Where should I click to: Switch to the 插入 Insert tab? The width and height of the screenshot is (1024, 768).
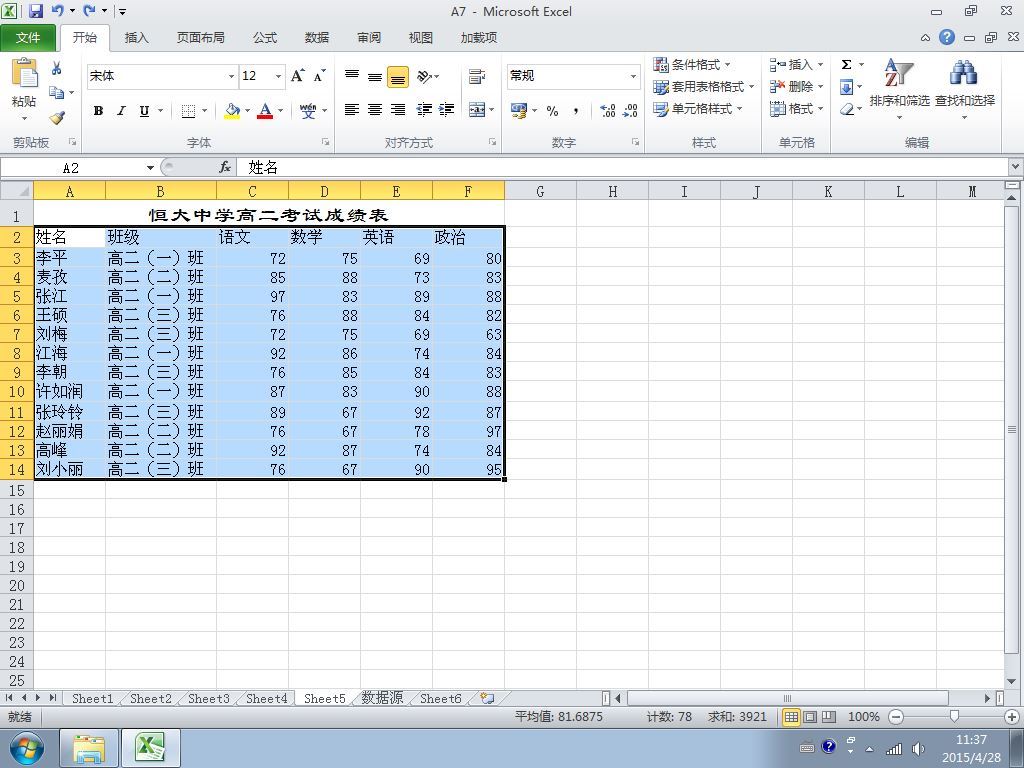[136, 38]
